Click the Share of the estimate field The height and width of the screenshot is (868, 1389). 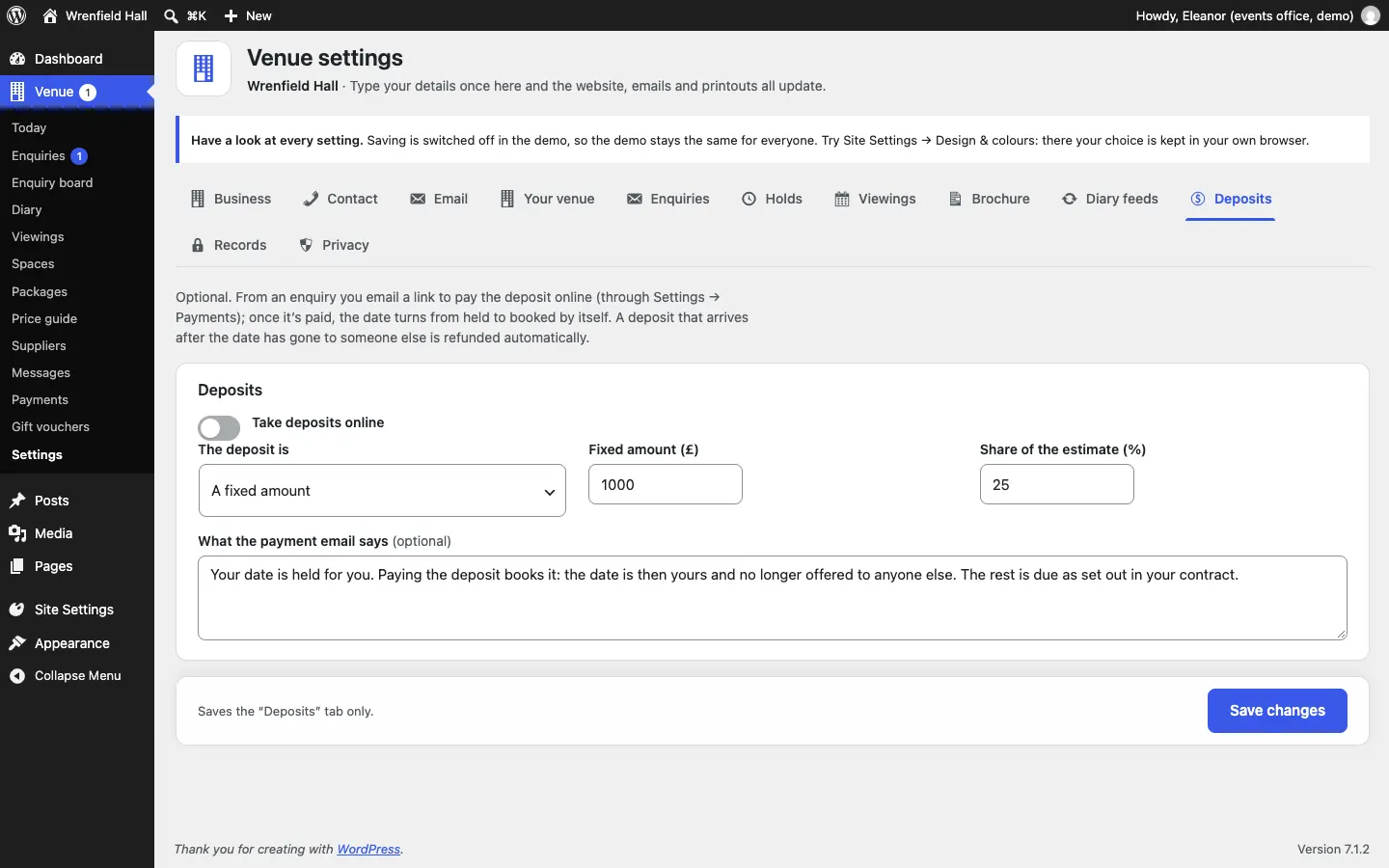click(1057, 484)
